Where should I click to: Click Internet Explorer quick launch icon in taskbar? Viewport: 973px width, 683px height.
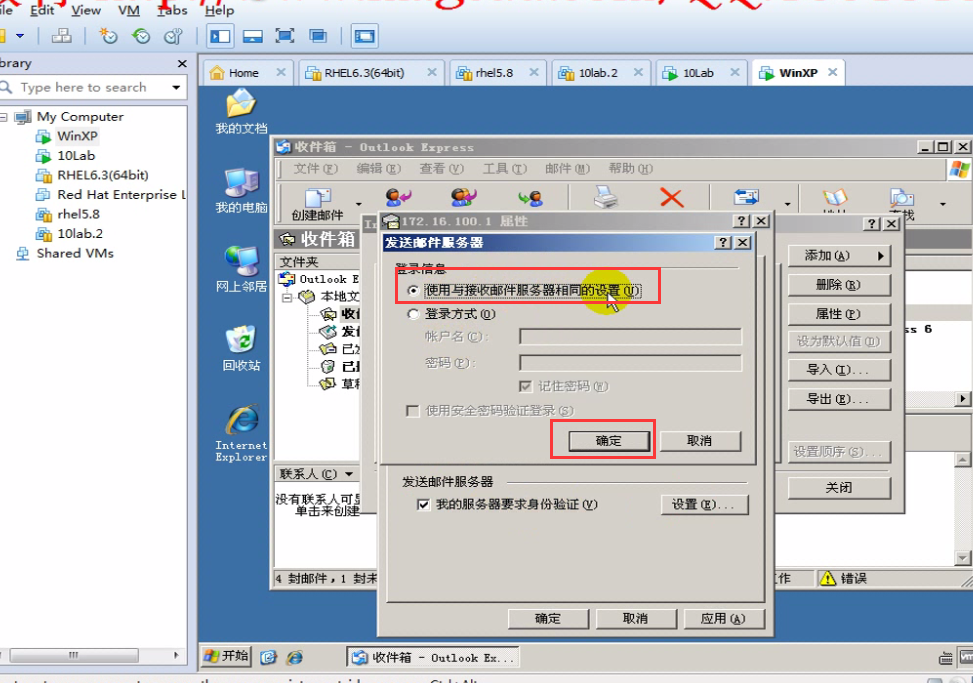point(295,657)
